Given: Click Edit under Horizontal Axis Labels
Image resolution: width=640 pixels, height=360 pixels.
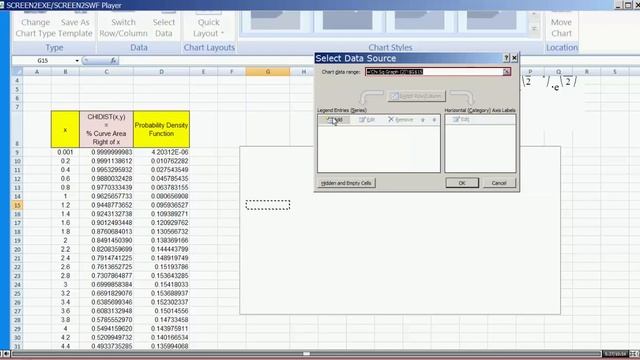Looking at the screenshot, I should 461,120.
